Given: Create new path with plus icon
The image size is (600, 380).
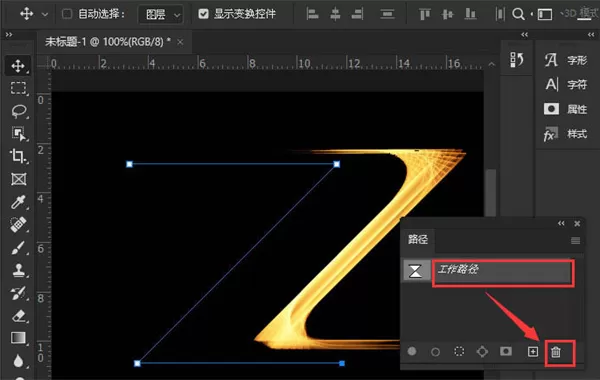Looking at the screenshot, I should click(533, 351).
